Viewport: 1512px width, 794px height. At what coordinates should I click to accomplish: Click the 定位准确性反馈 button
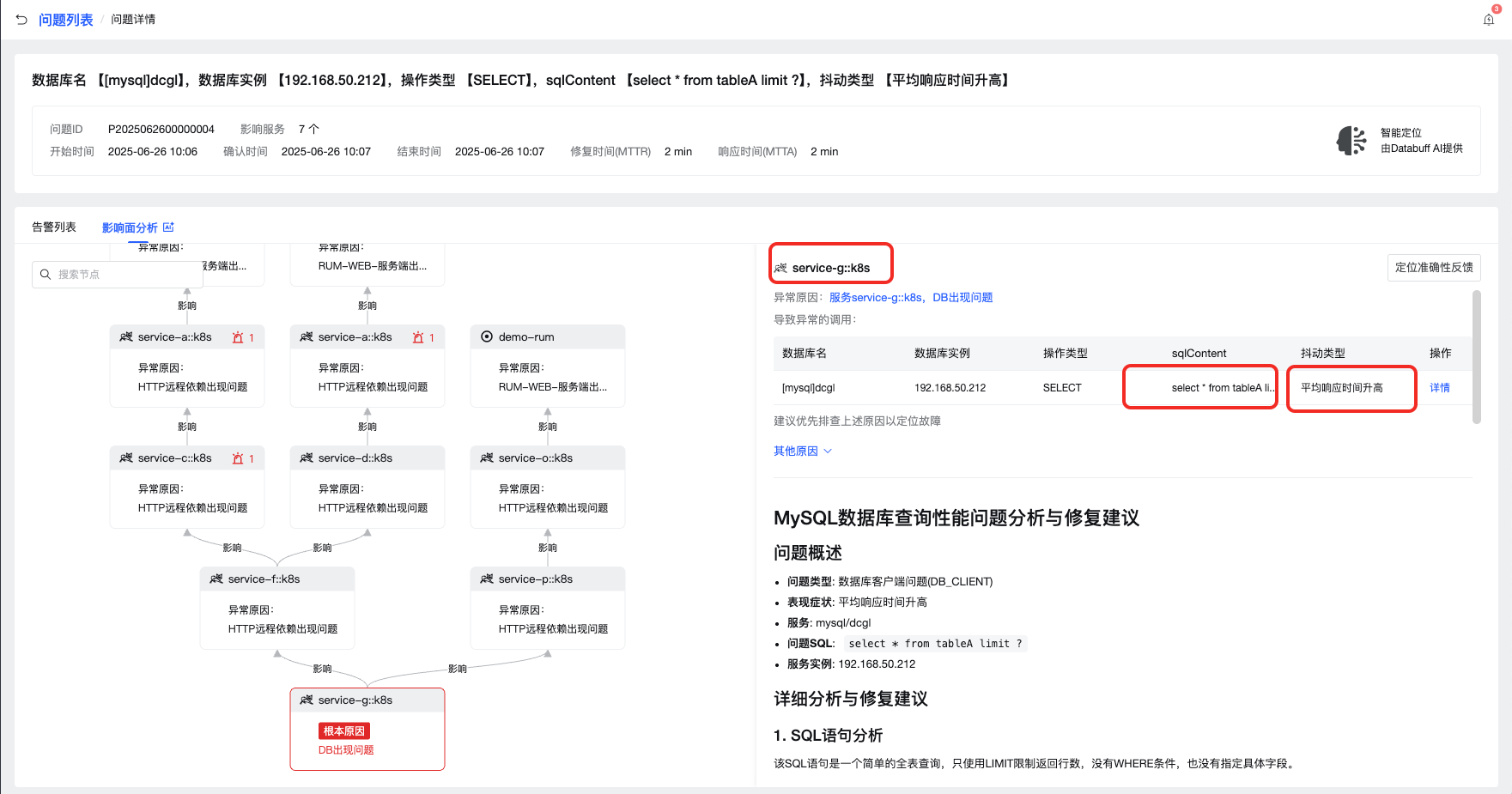pos(1434,268)
